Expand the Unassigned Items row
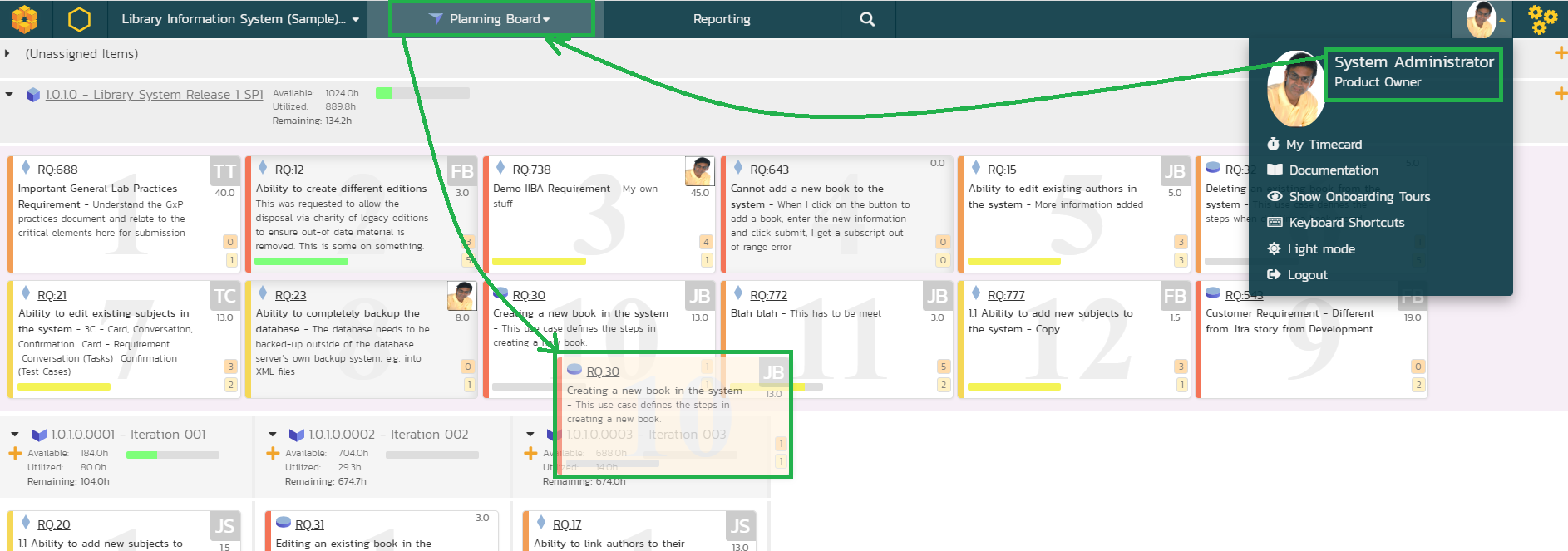1568x551 pixels. click(7, 54)
